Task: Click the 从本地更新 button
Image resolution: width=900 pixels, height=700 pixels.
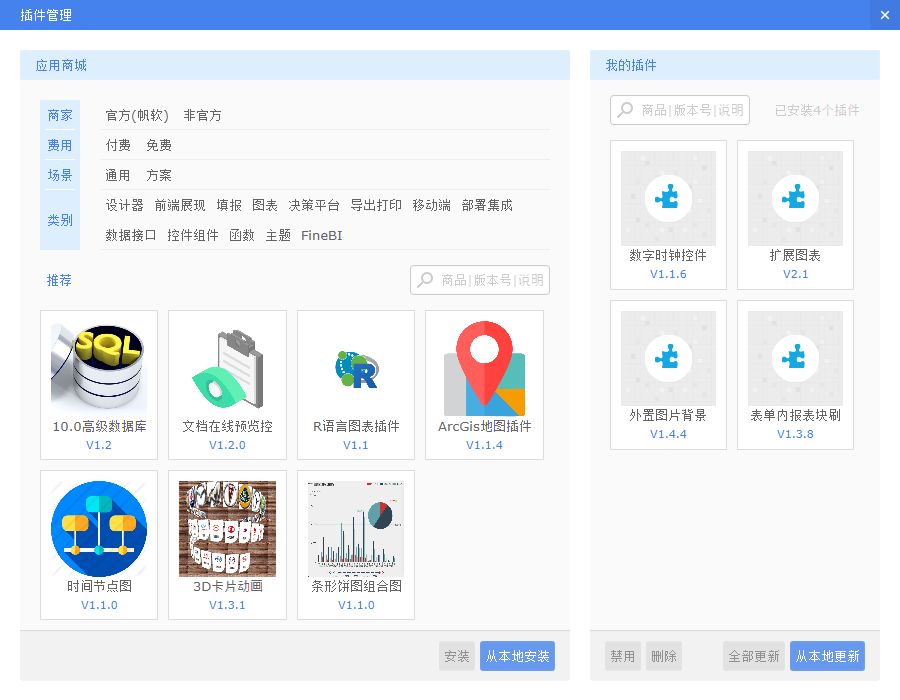Action: tap(827, 656)
